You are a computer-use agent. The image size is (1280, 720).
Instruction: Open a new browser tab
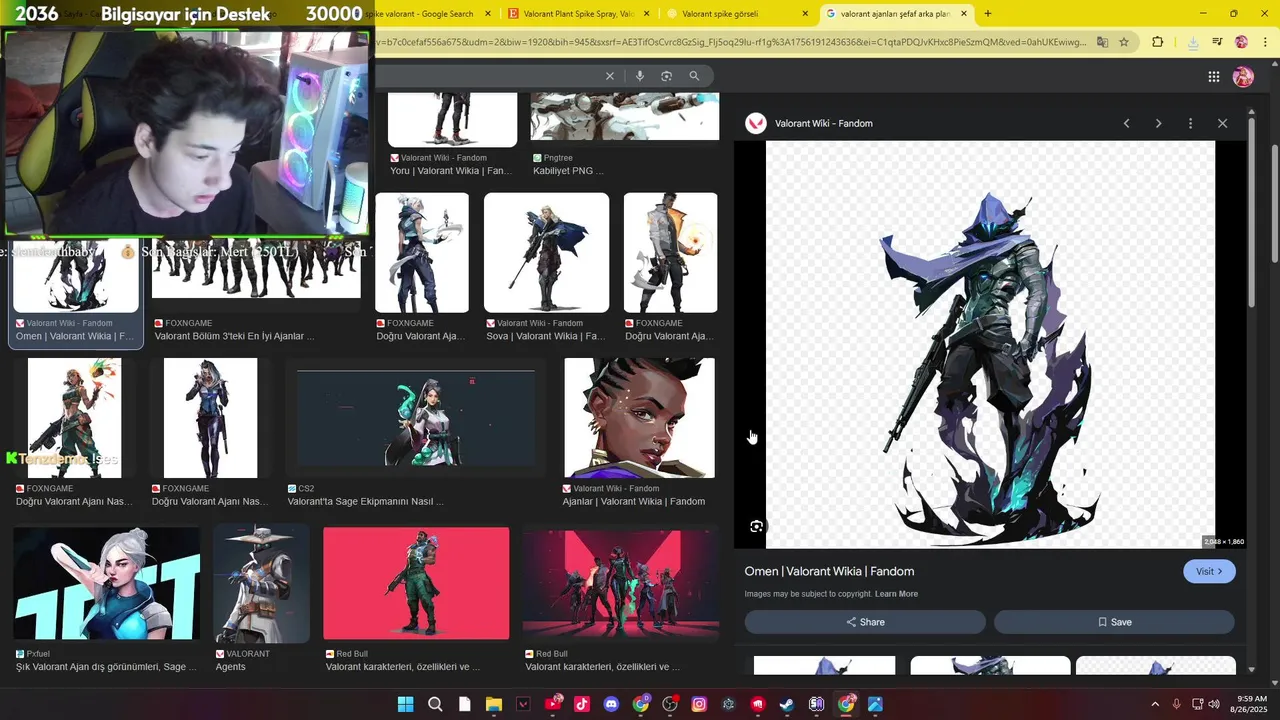988,14
